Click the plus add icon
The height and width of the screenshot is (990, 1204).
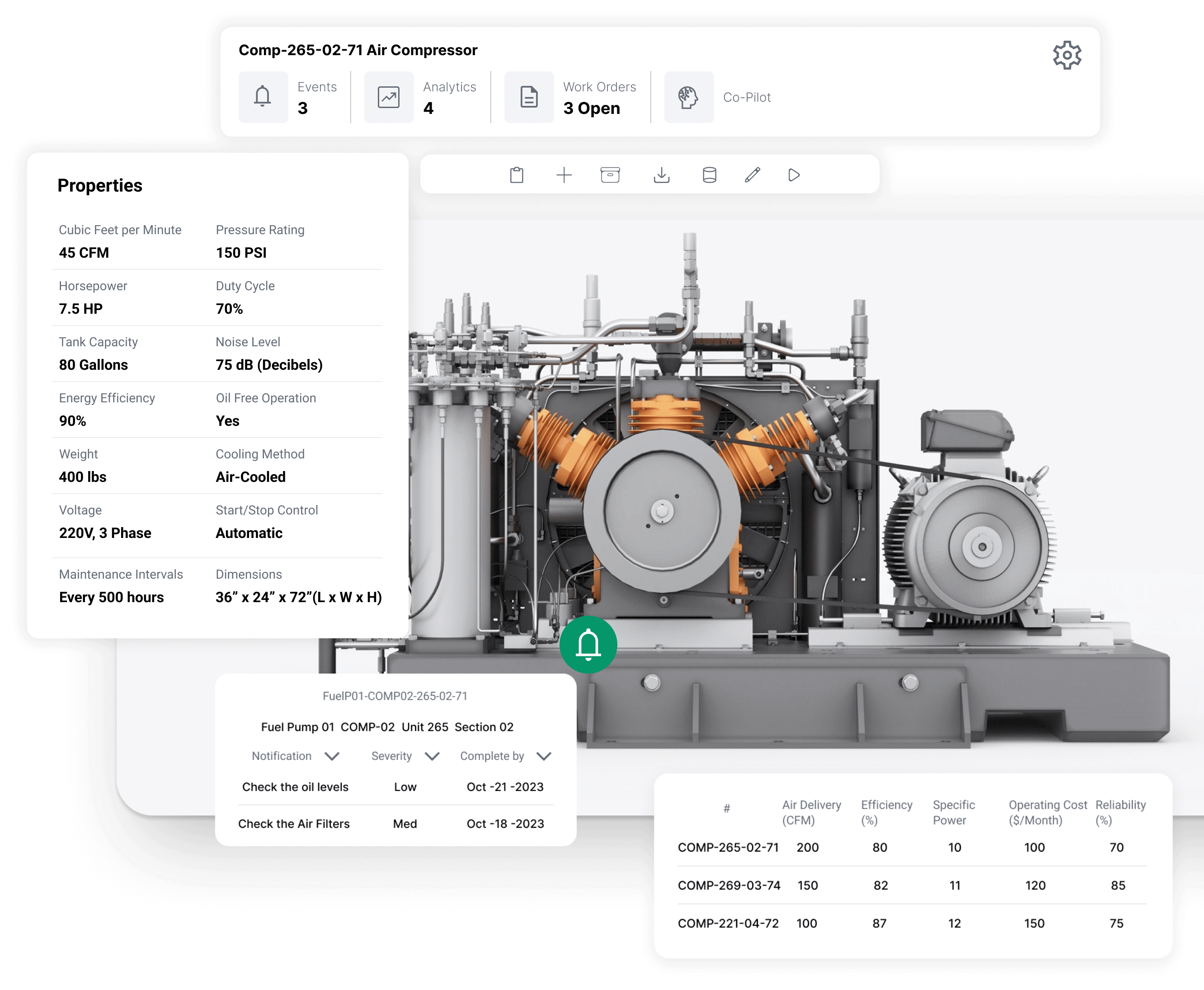tap(564, 174)
